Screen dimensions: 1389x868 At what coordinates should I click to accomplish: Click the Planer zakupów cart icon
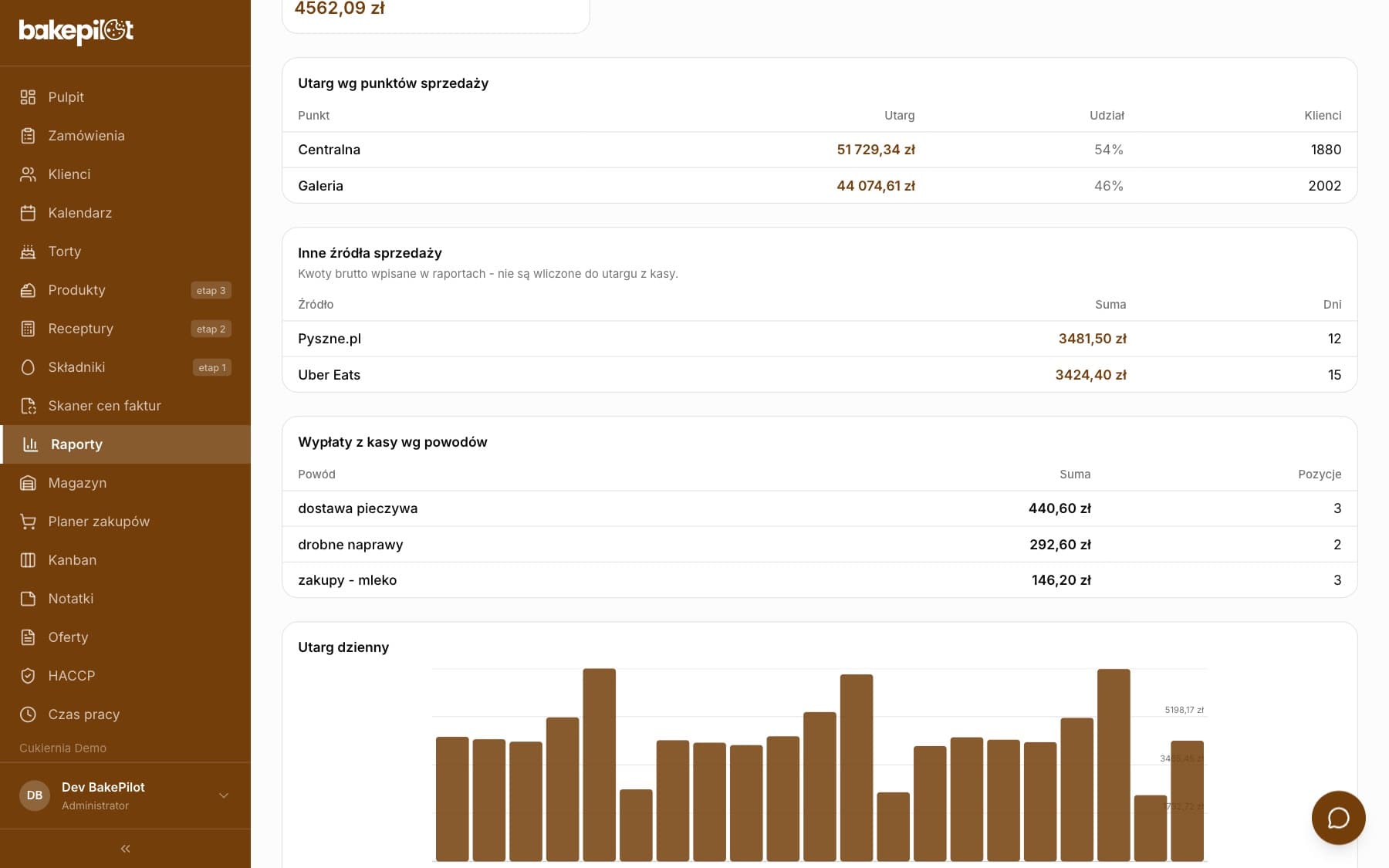pos(28,522)
